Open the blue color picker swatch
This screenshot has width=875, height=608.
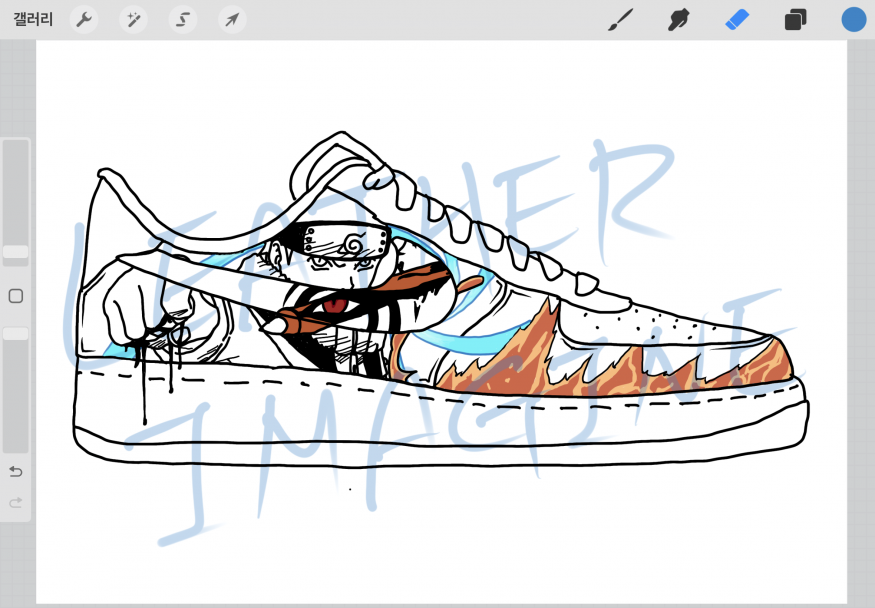click(x=854, y=20)
